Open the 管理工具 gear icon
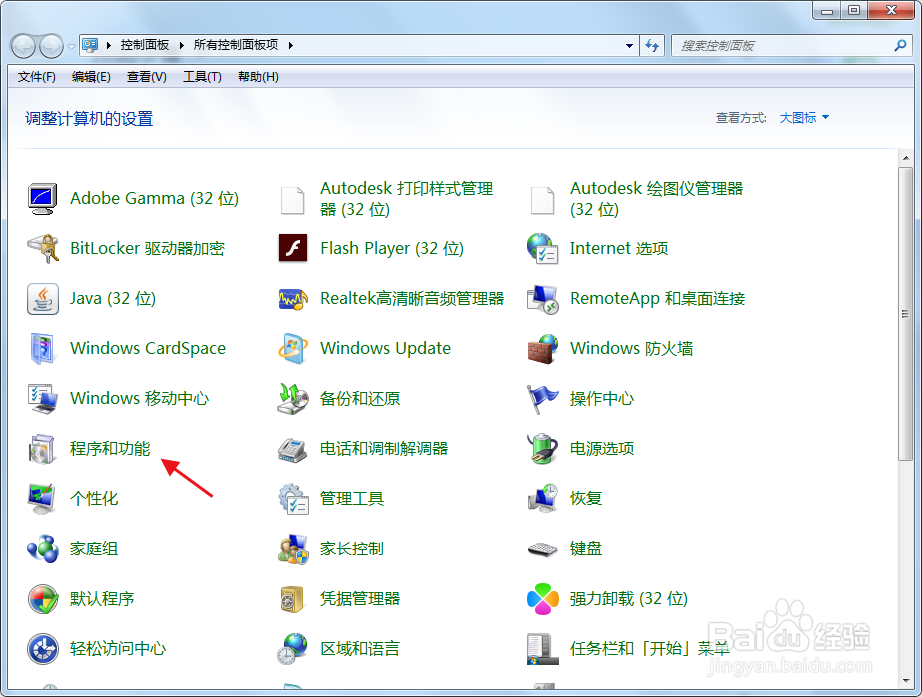The height and width of the screenshot is (697, 922). click(x=293, y=499)
